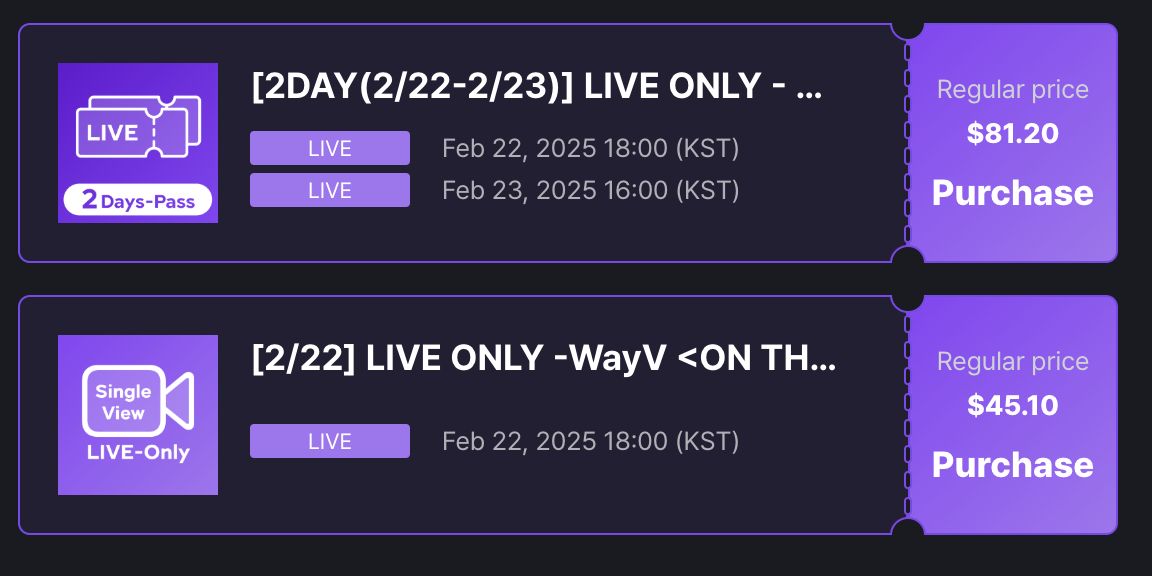Click LIVE badge beside Feb 22 in 2DAY ticket
Image resolution: width=1152 pixels, height=576 pixels.
pos(330,148)
